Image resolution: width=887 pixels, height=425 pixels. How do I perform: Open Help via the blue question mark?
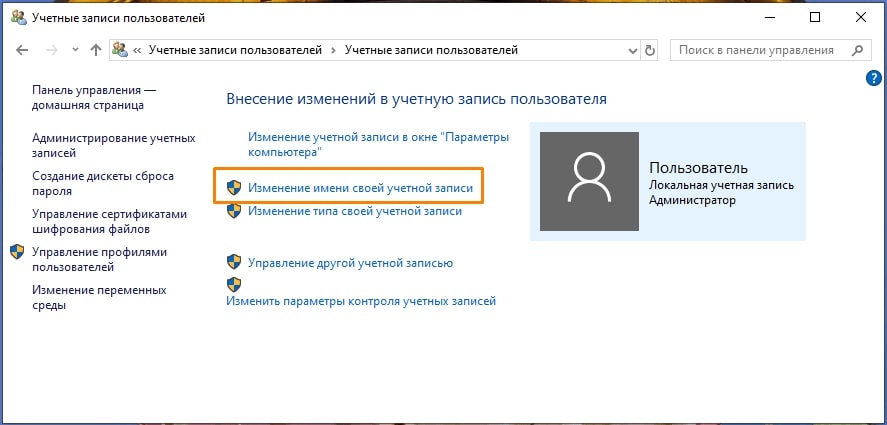(873, 77)
